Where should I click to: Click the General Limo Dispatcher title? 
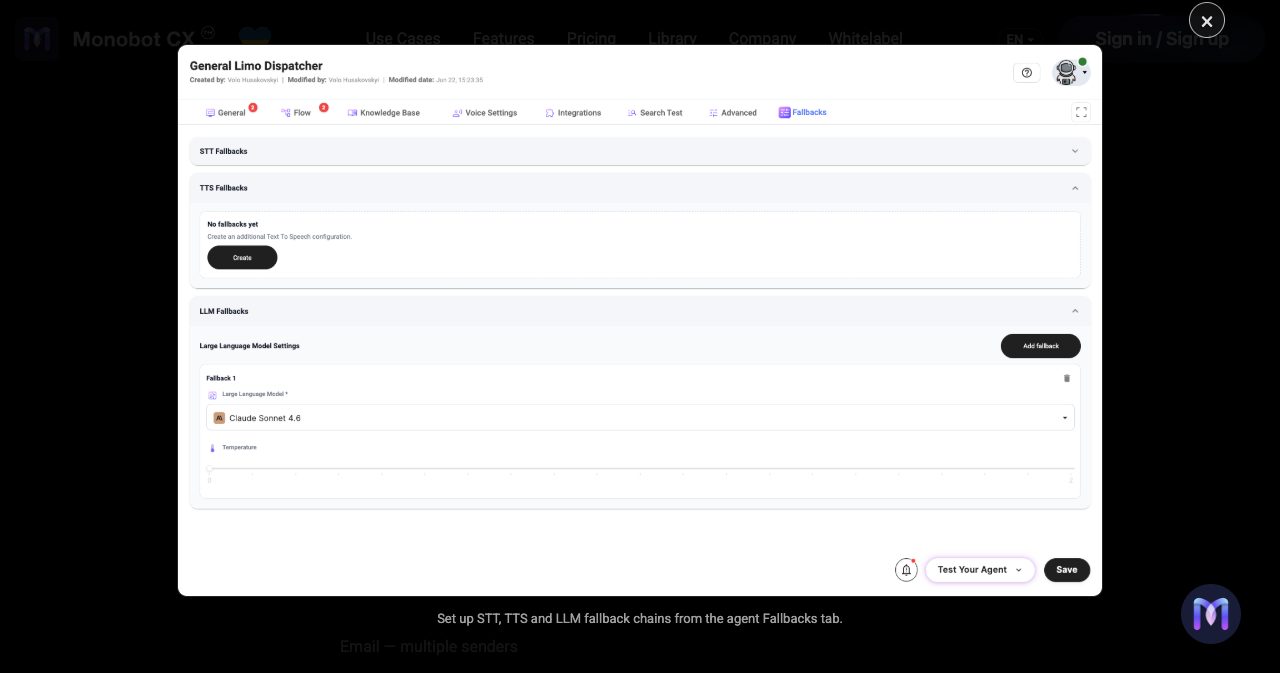(256, 66)
